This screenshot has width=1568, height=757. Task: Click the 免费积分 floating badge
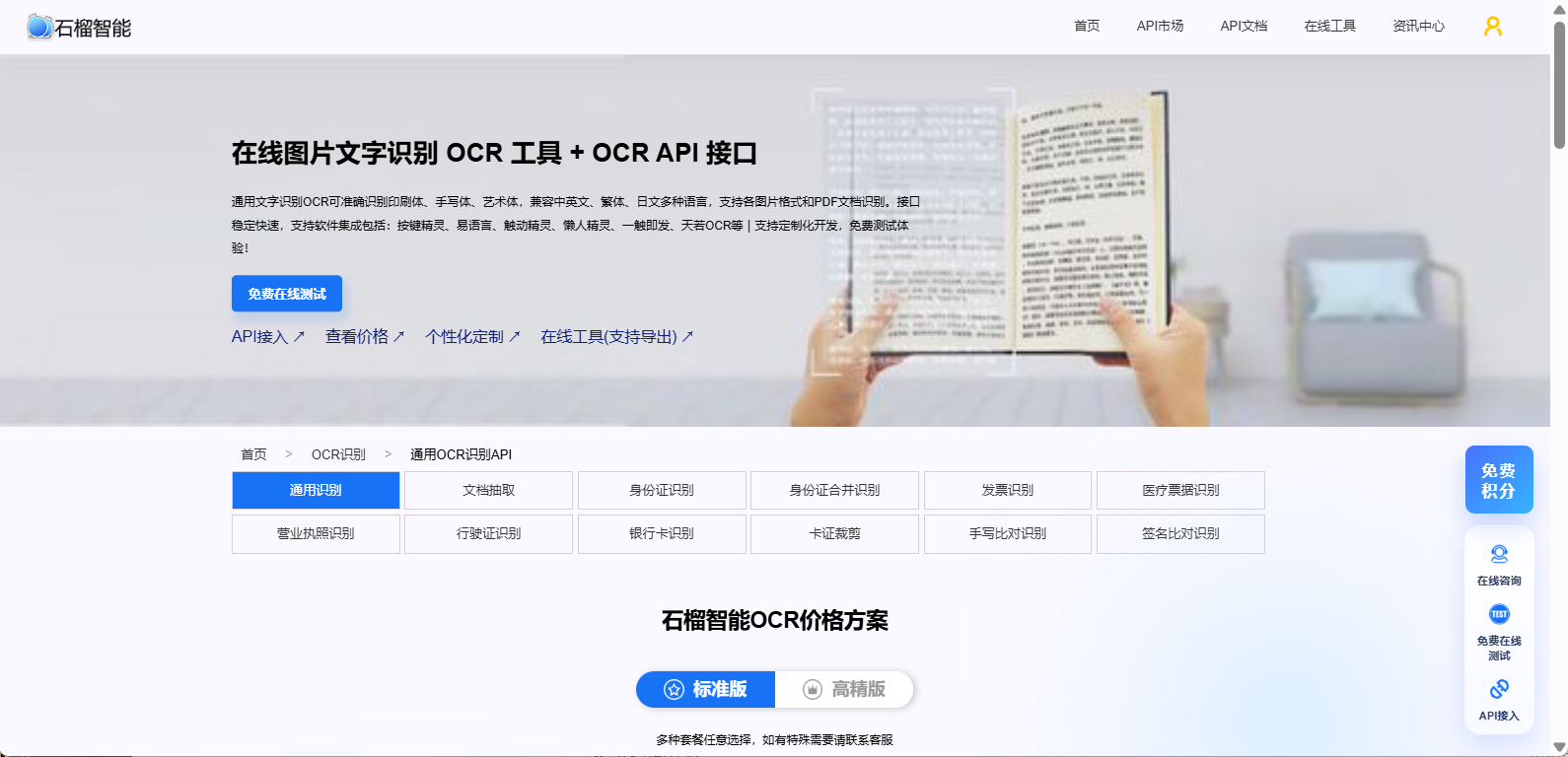[1499, 480]
